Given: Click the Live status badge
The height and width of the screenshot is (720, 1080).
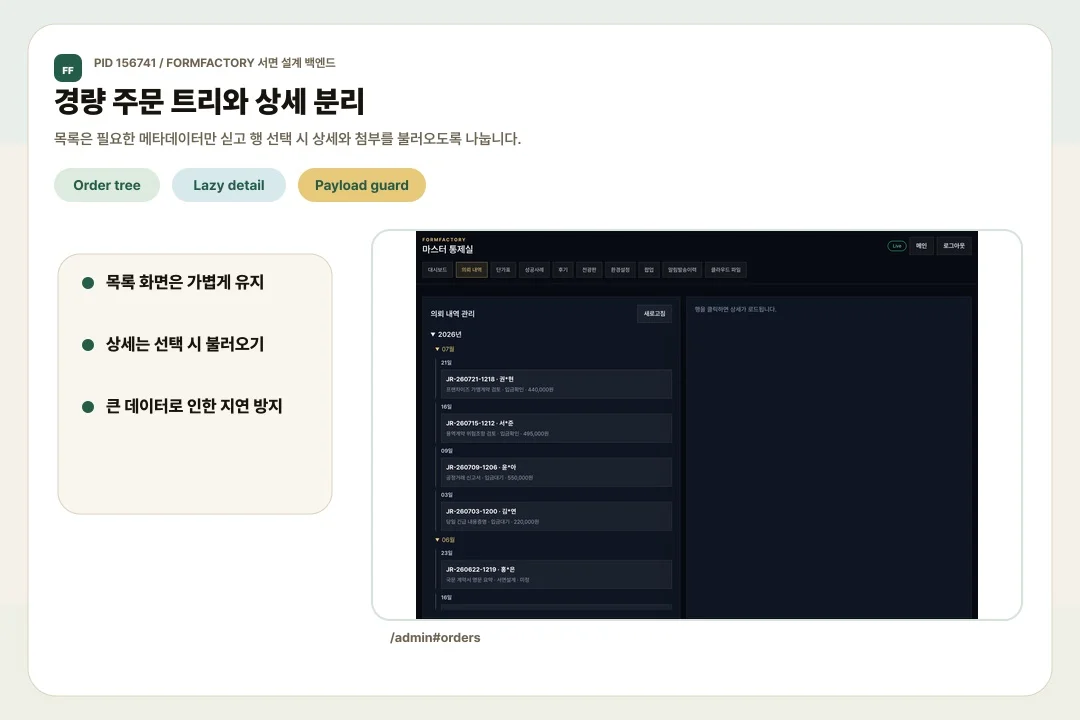Looking at the screenshot, I should [897, 246].
